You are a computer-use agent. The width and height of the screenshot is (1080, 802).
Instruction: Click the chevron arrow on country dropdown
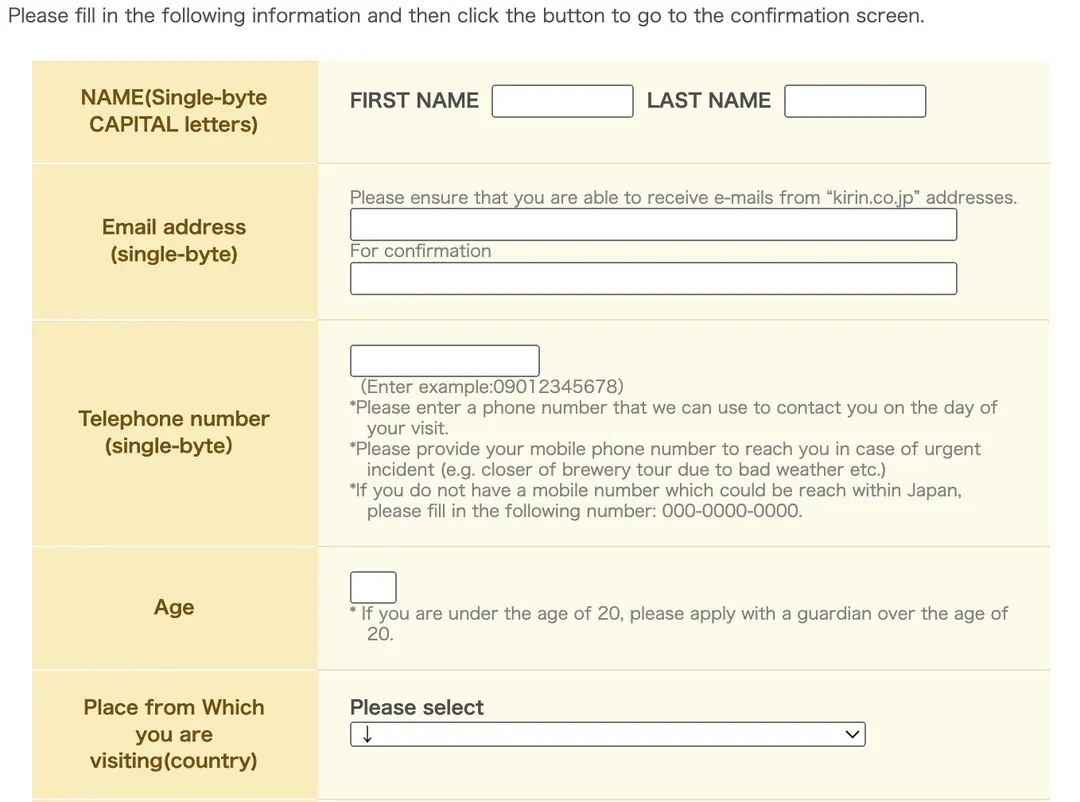coord(852,734)
